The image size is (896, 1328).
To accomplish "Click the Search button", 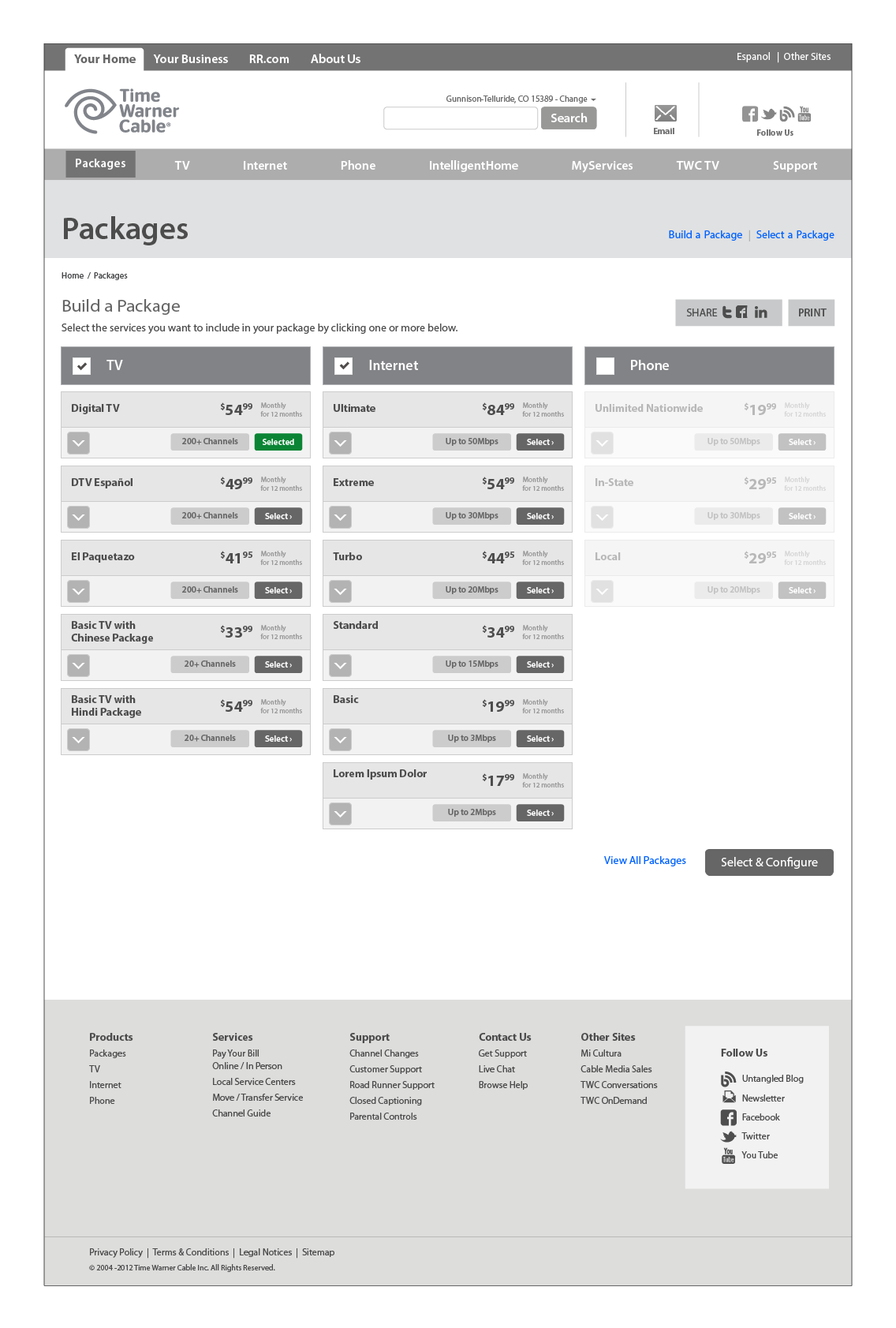I will click(x=569, y=118).
